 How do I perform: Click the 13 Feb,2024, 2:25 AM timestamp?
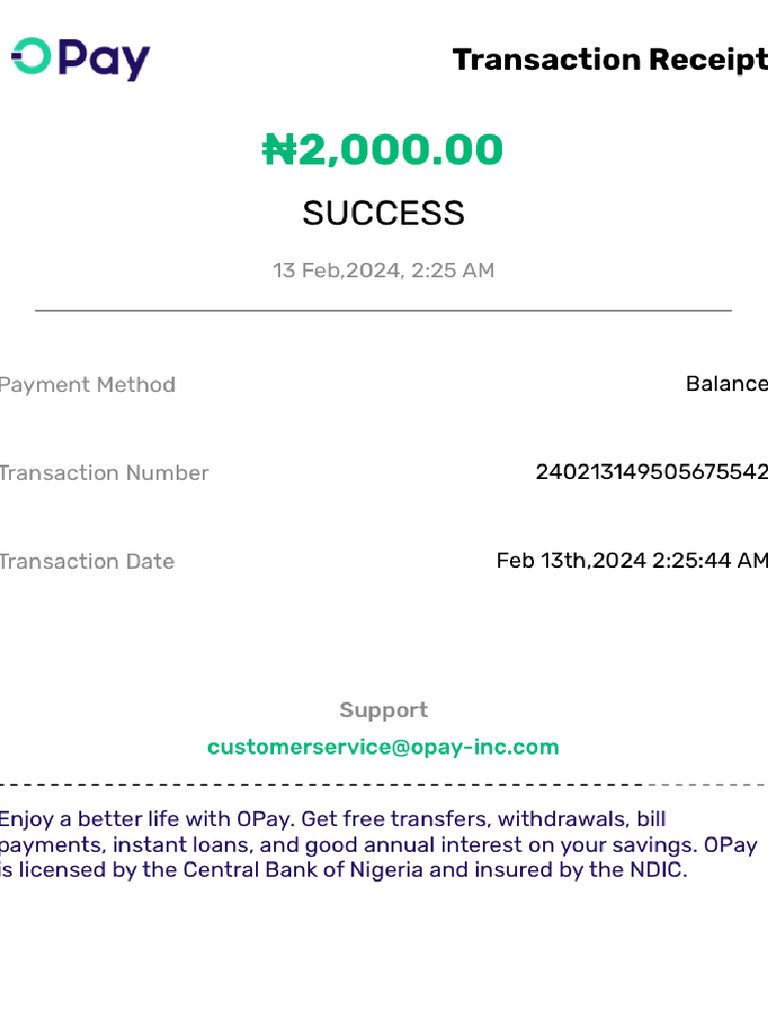383,271
